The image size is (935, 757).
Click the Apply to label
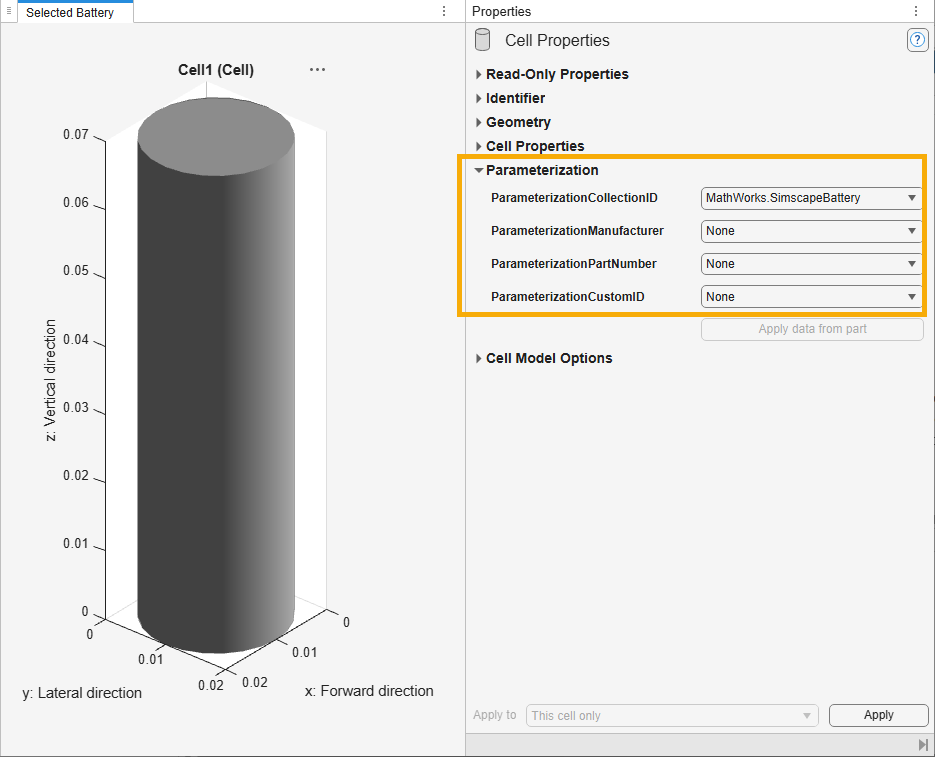494,715
